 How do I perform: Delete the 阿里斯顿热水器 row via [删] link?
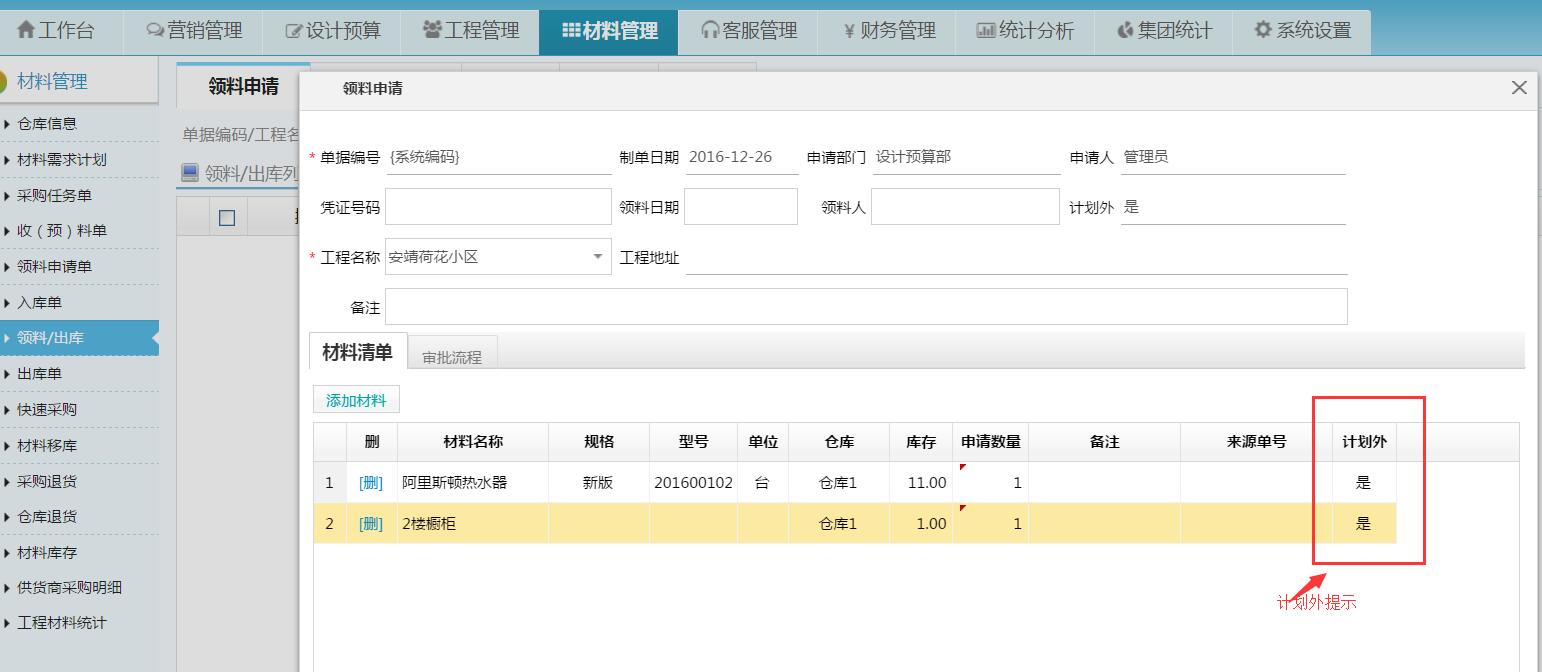[x=370, y=481]
